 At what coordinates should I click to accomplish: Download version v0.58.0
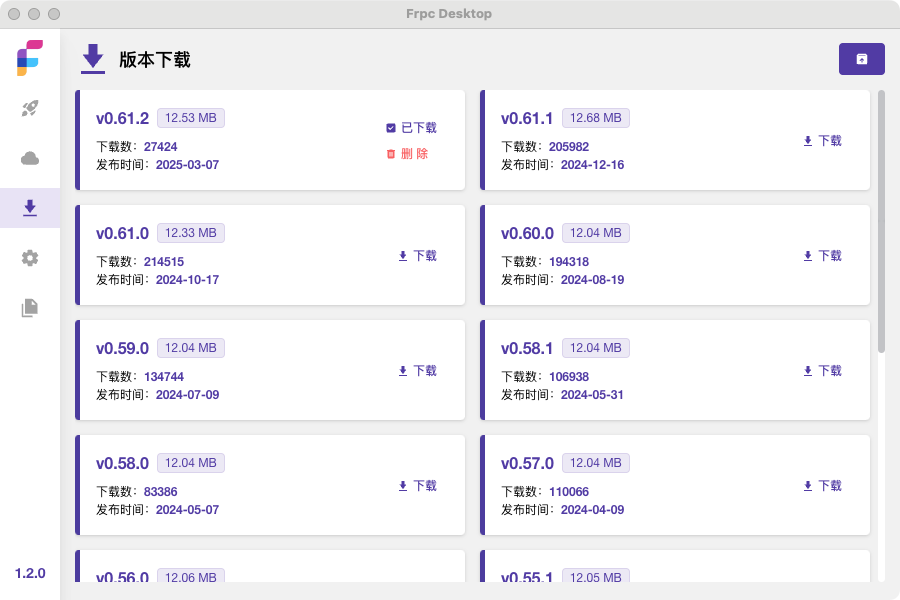click(417, 486)
